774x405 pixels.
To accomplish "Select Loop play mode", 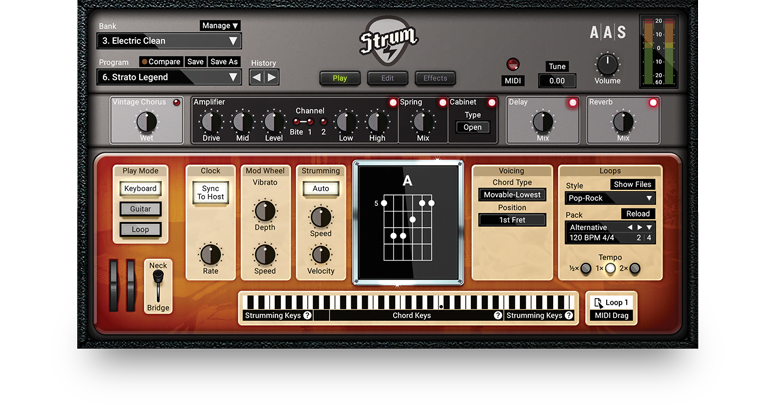I will (x=140, y=229).
